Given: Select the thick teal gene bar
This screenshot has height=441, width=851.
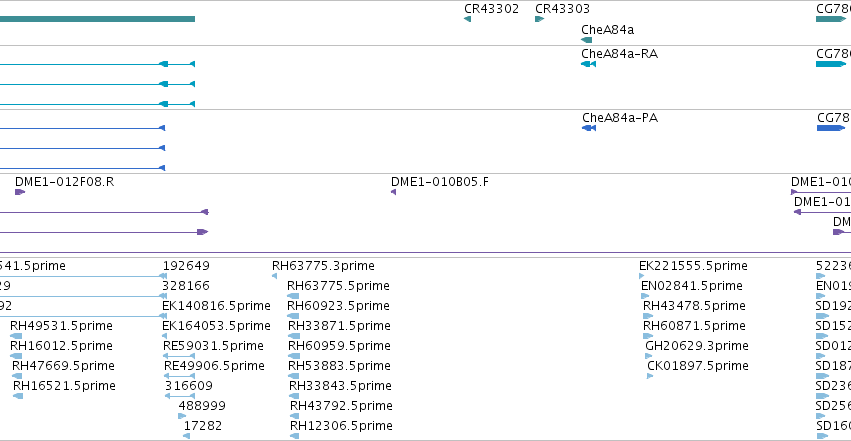Looking at the screenshot, I should point(98,19).
